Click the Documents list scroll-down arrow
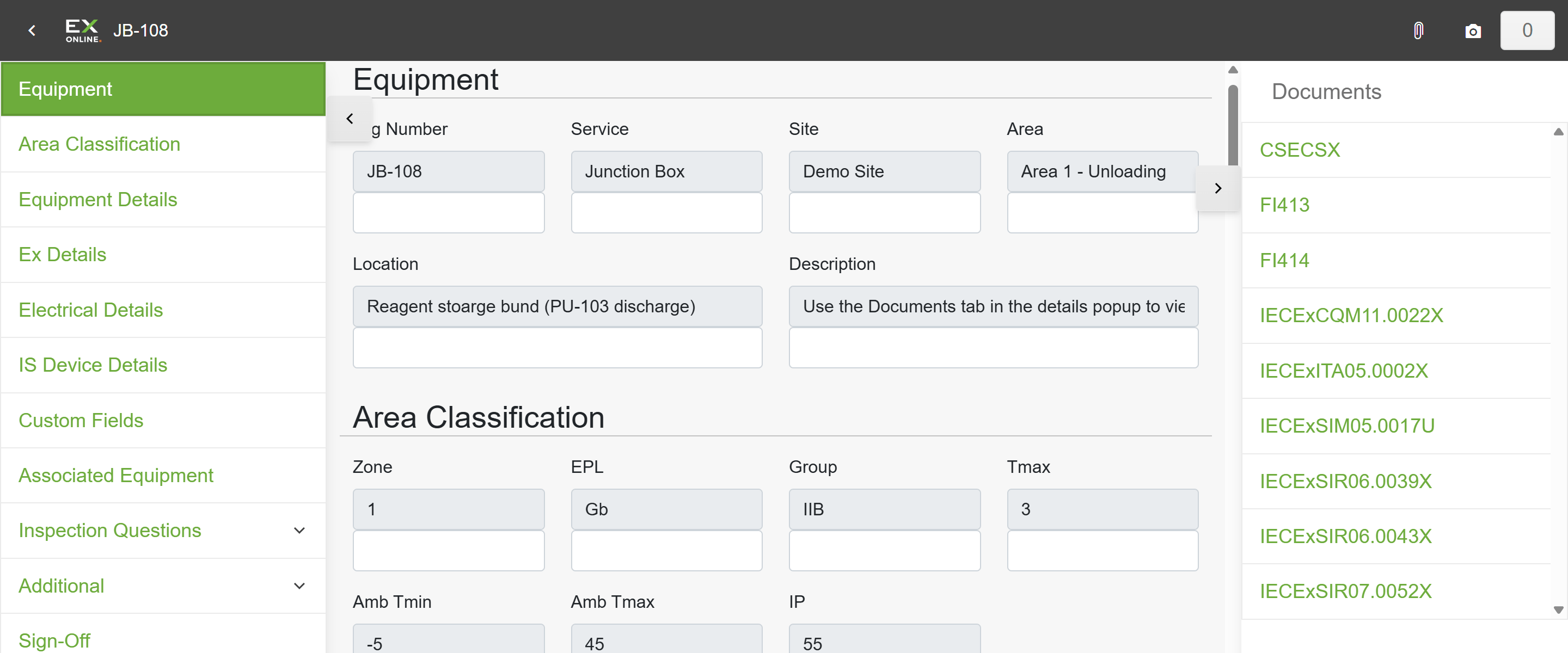This screenshot has height=653, width=1568. point(1558,610)
